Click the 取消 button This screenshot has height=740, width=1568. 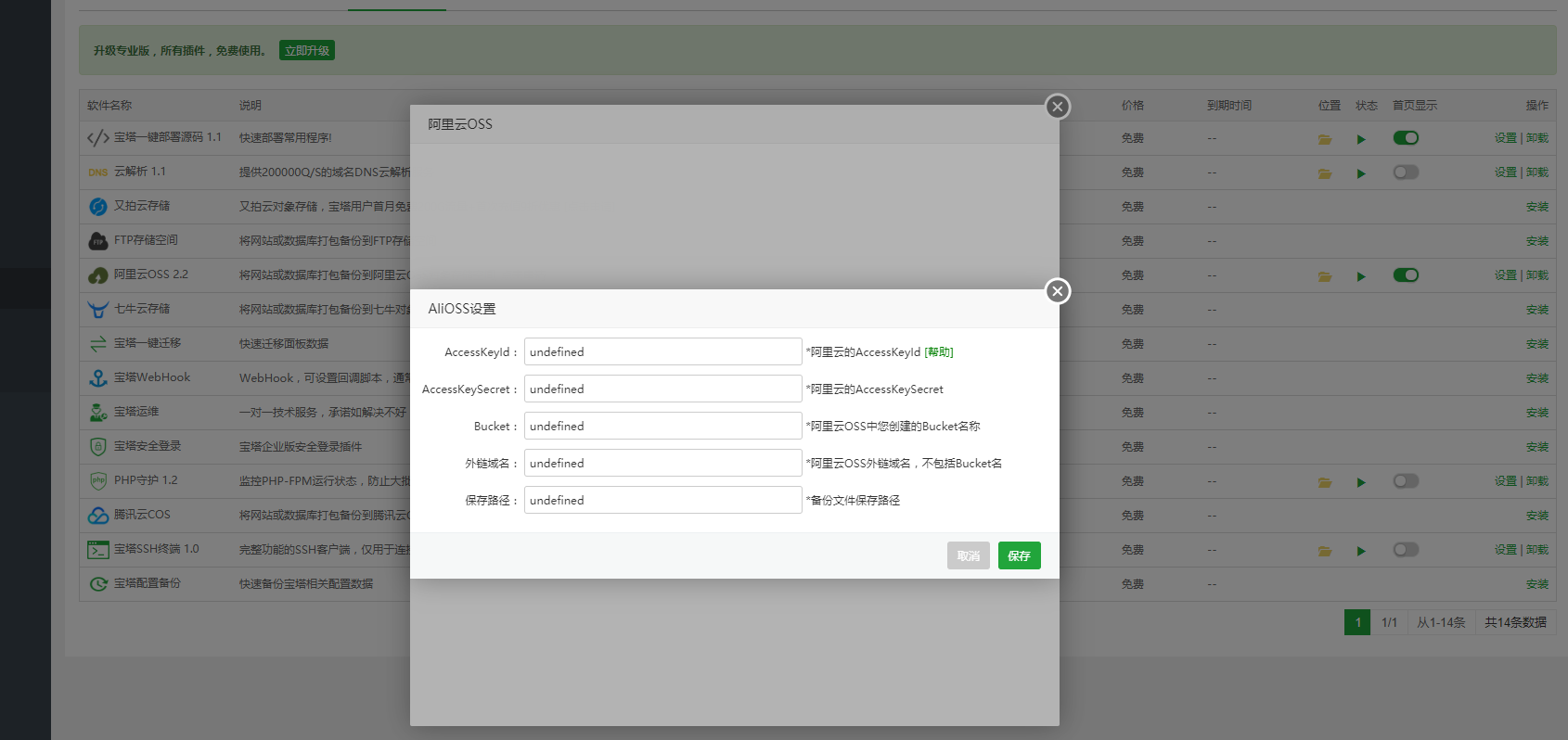(x=969, y=555)
